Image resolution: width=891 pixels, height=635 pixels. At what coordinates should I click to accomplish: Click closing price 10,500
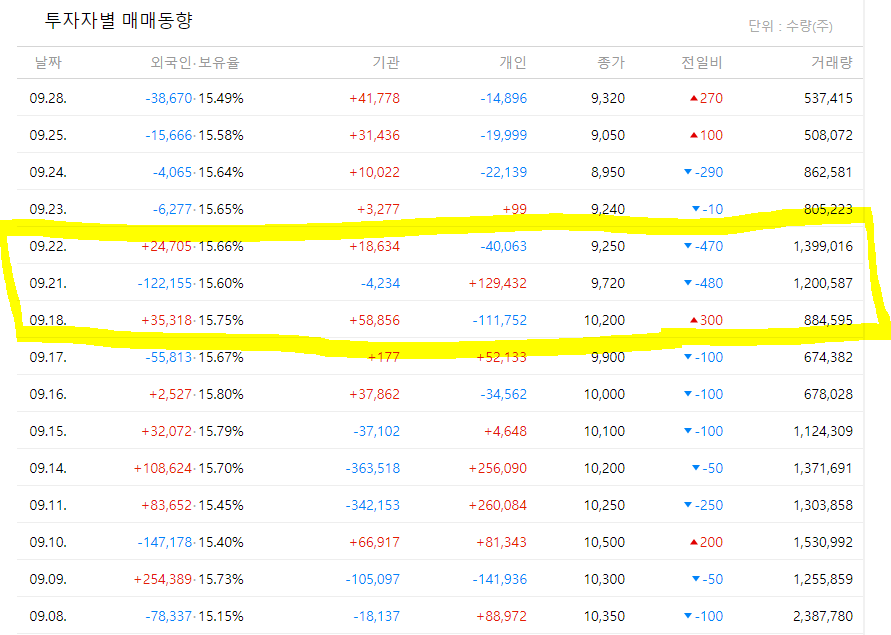click(605, 542)
